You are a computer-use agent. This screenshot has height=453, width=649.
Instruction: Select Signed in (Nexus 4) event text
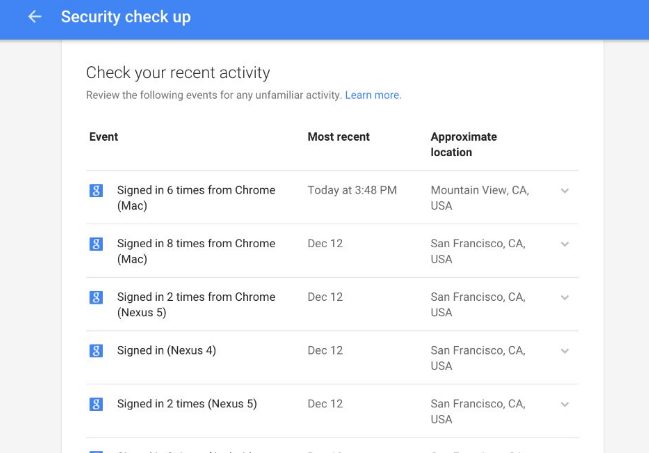click(166, 351)
